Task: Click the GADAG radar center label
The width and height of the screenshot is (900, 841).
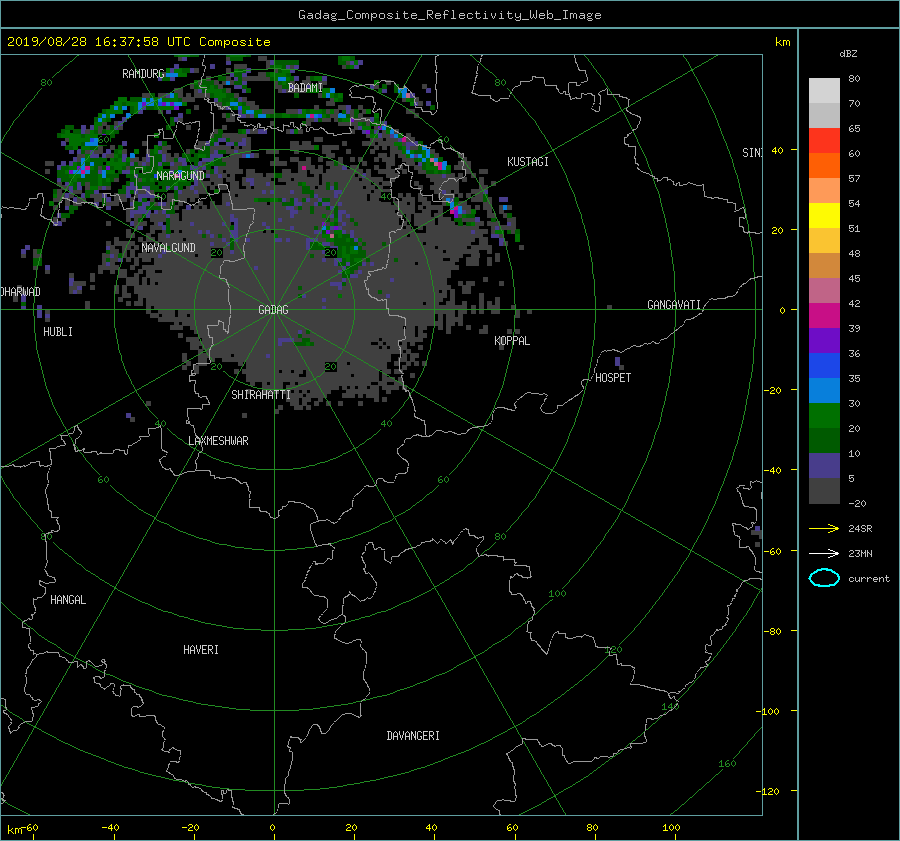Action: (x=273, y=310)
